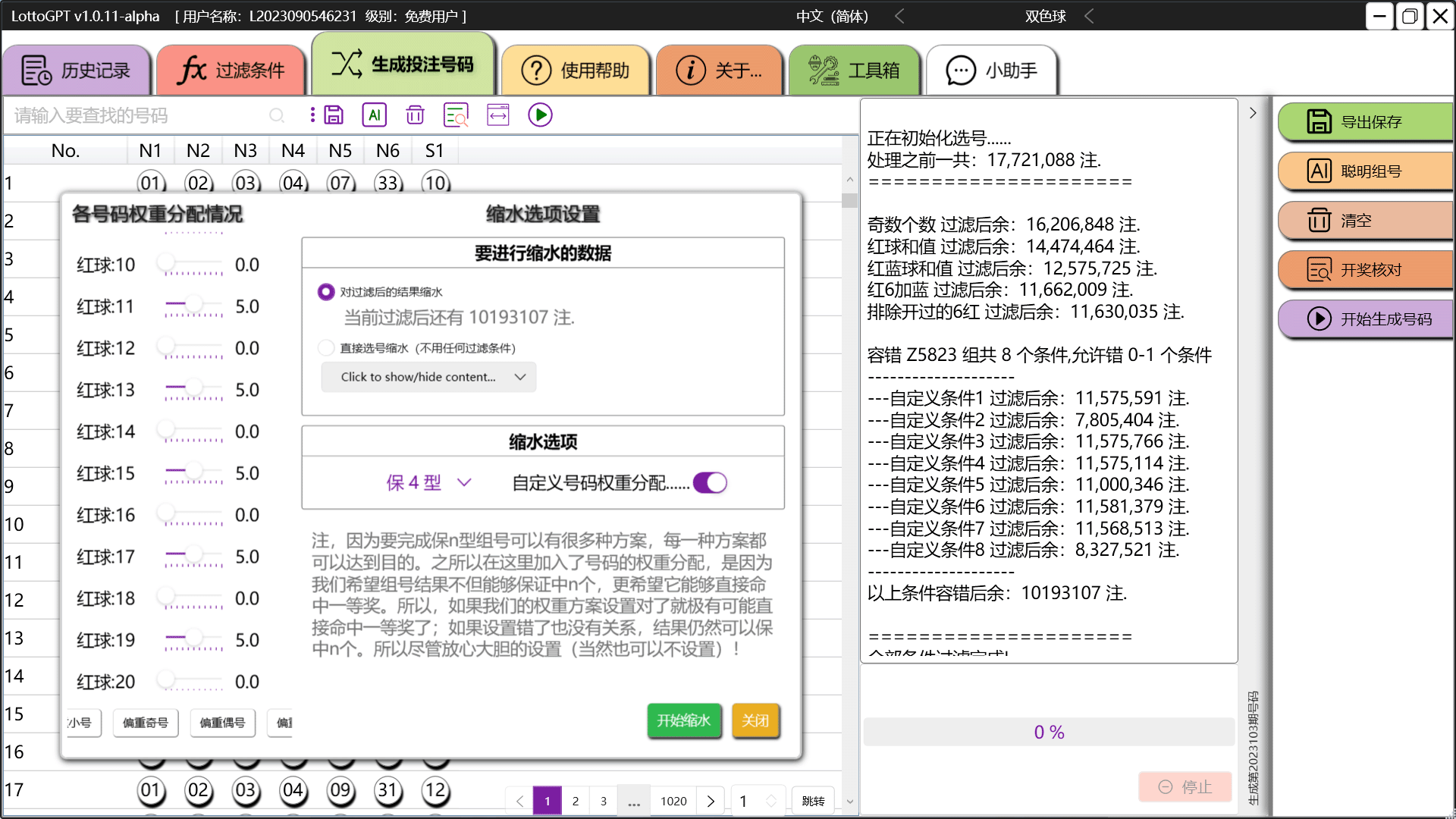This screenshot has height=819, width=1456.
Task: Click the green play toolbar icon
Action: [x=540, y=115]
